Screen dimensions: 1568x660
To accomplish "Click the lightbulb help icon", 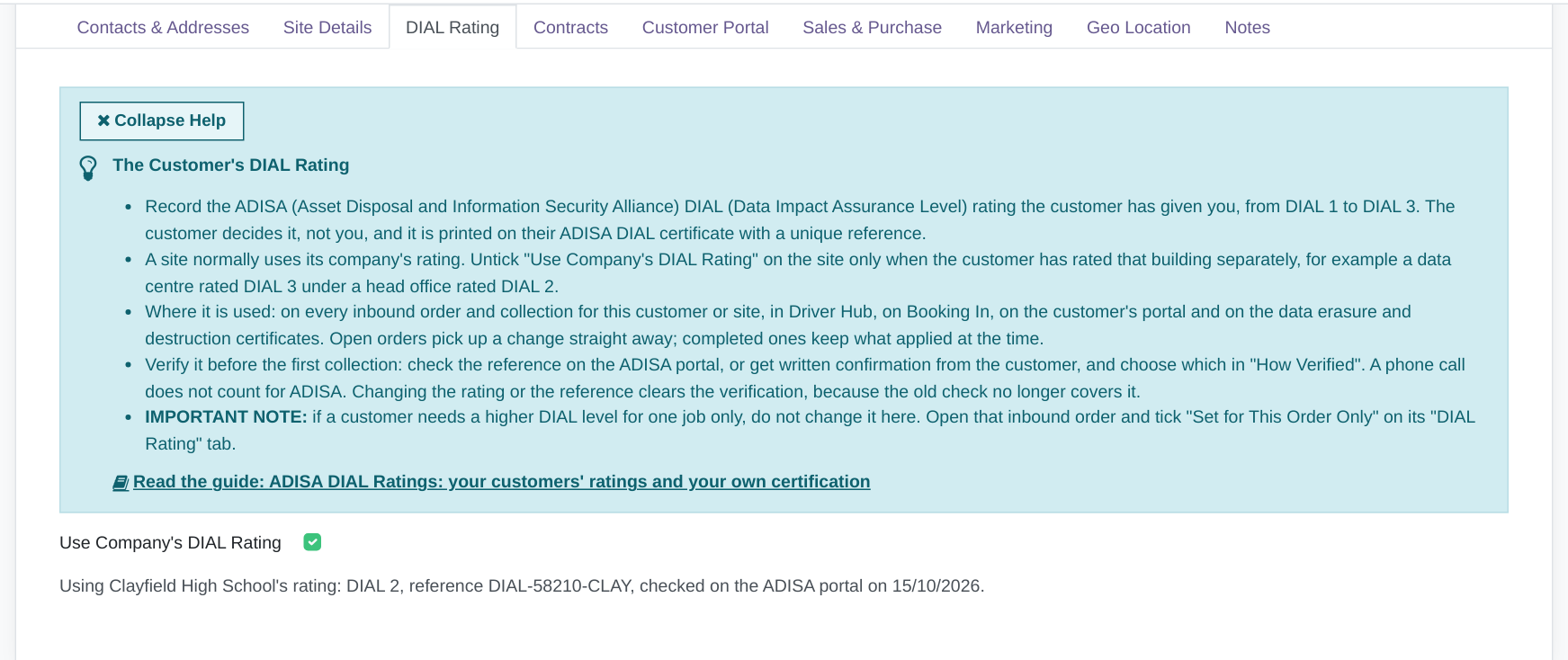I will click(x=88, y=168).
